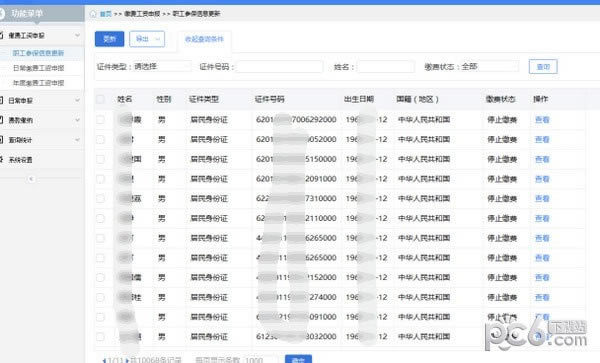Open the 导出 export dropdown button
The height and width of the screenshot is (363, 600).
pyautogui.click(x=147, y=39)
